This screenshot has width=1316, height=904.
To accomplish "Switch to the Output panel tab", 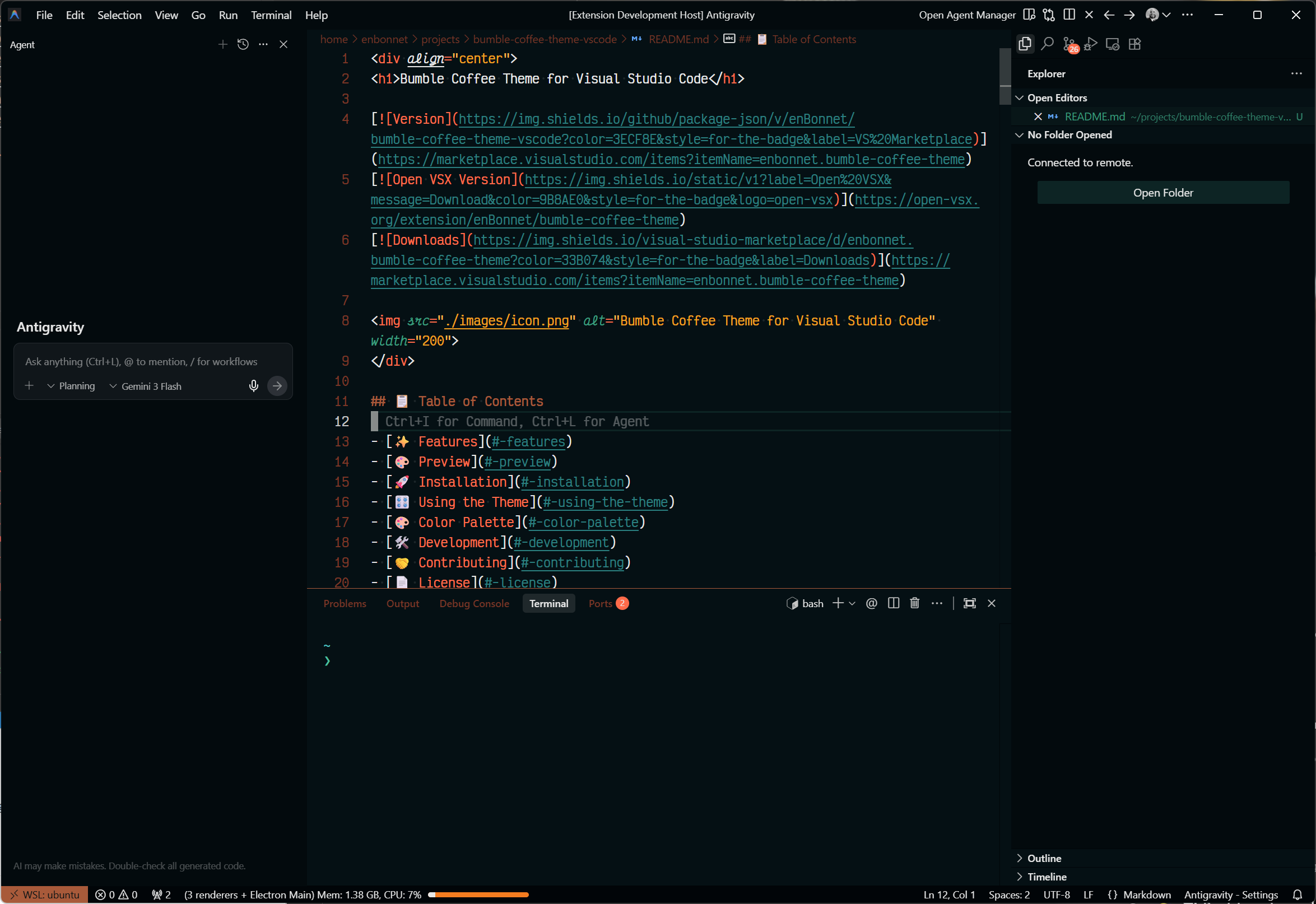I will (403, 603).
